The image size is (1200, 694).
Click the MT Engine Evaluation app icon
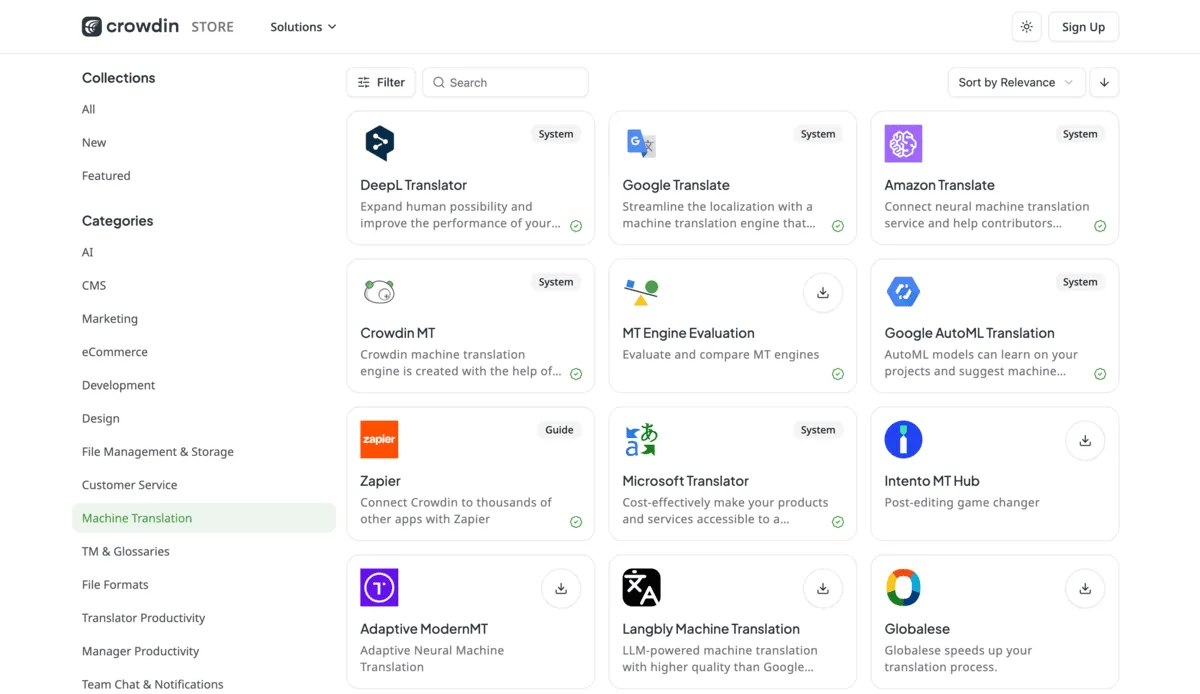[x=641, y=292]
